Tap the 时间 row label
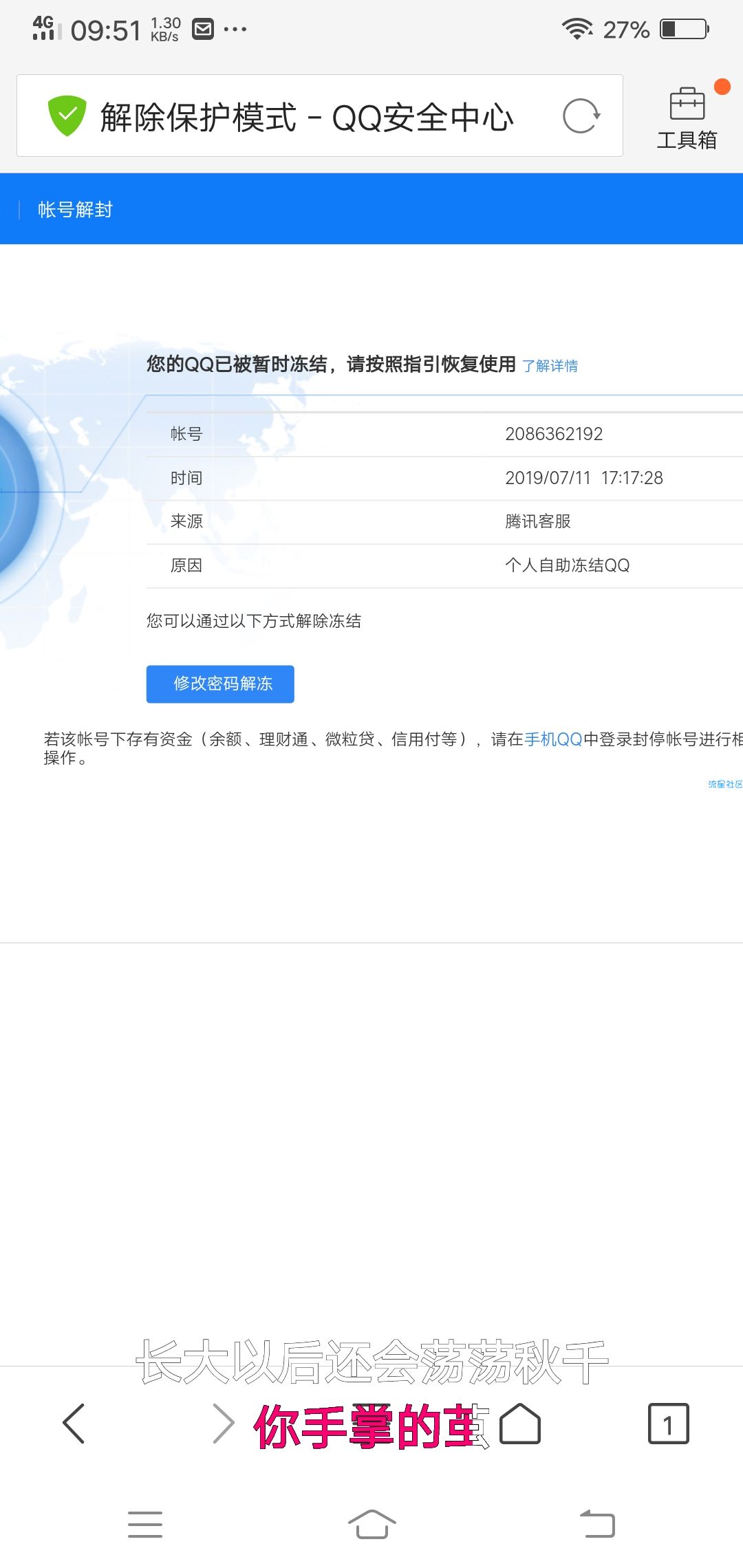 [186, 478]
